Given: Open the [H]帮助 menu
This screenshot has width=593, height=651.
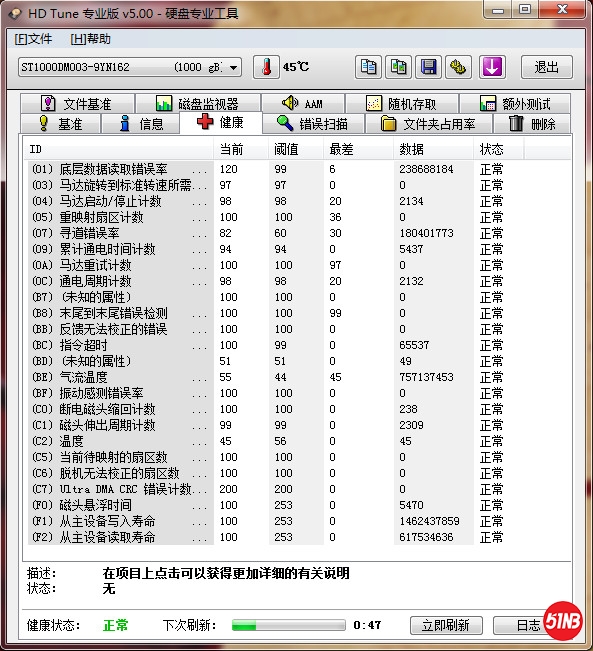Looking at the screenshot, I should (x=91, y=39).
